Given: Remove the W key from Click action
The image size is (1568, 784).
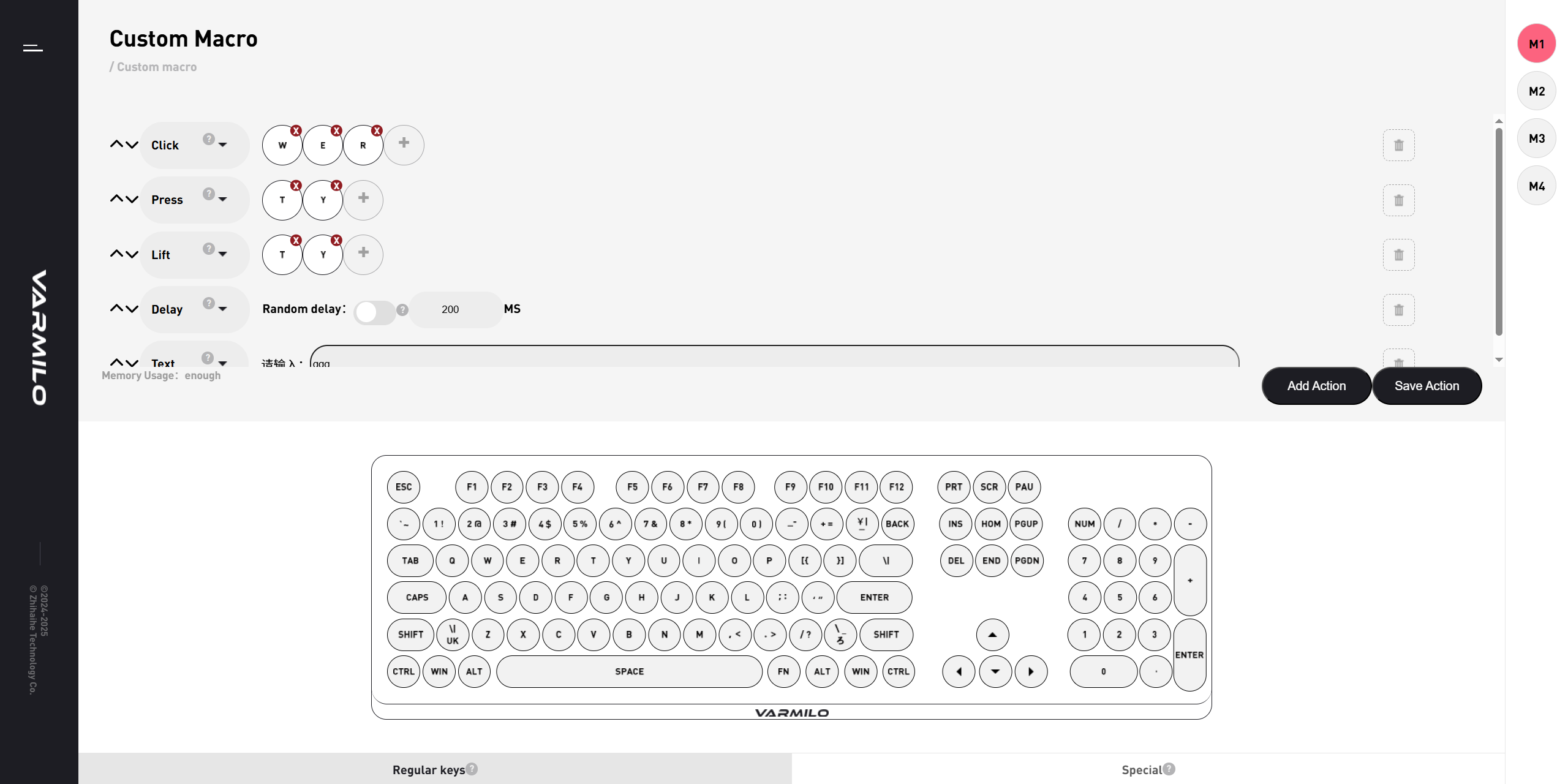Looking at the screenshot, I should [x=296, y=130].
